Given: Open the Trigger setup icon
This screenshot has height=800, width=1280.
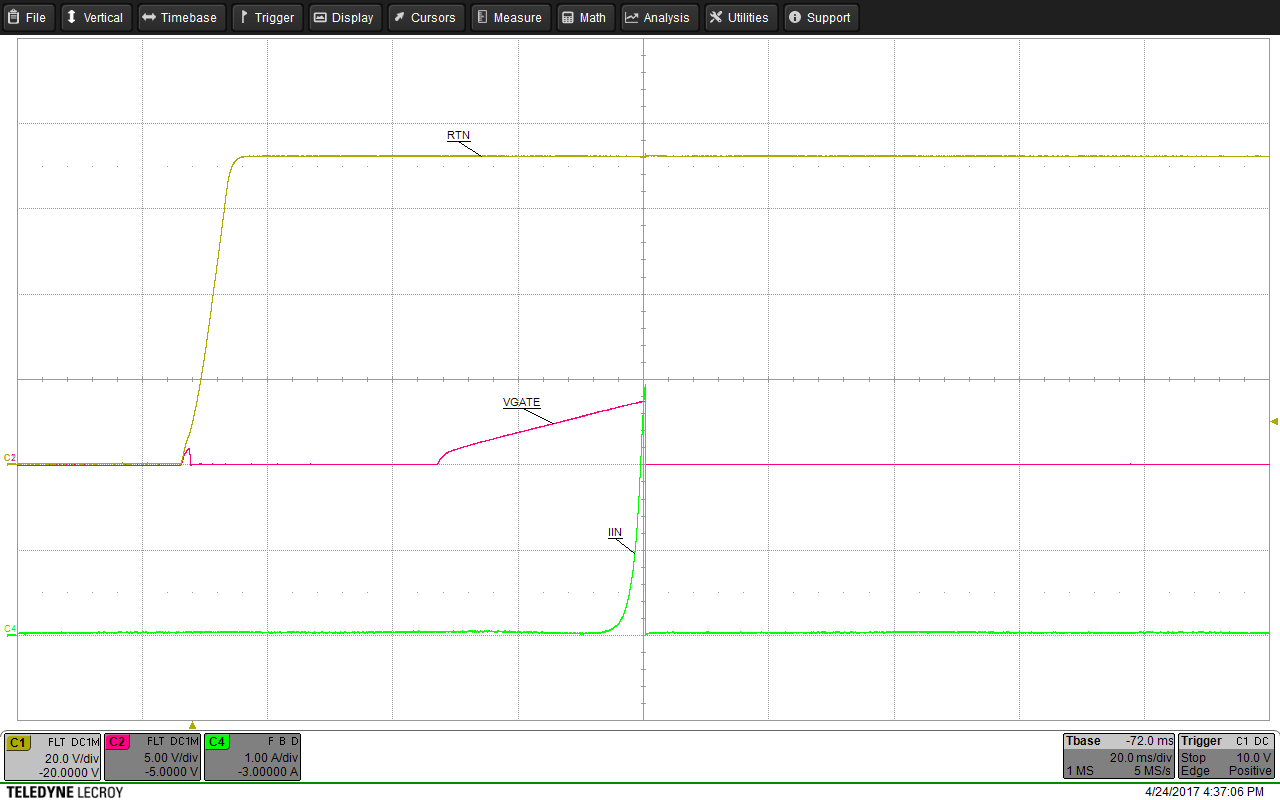Looking at the screenshot, I should (266, 17).
